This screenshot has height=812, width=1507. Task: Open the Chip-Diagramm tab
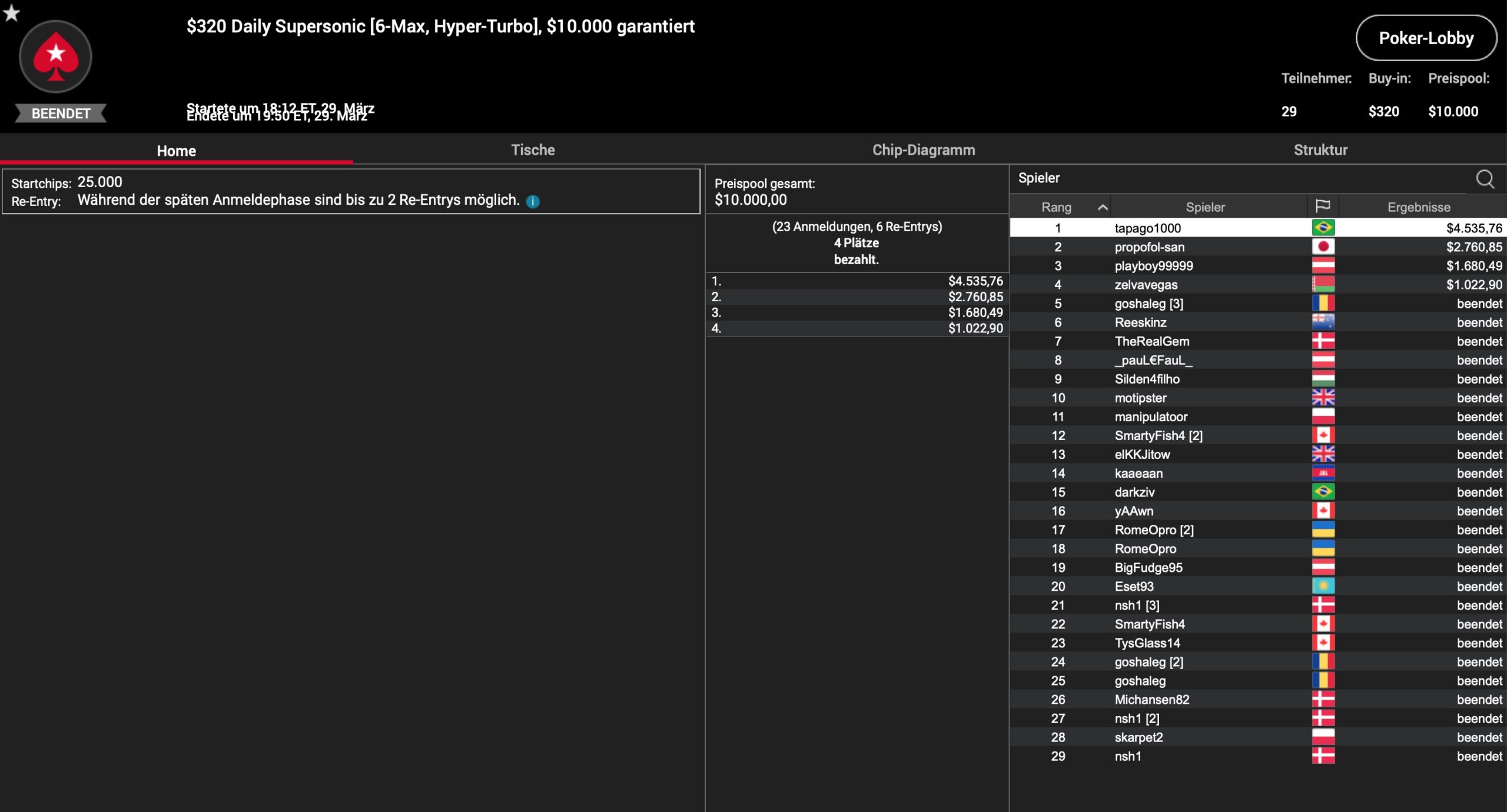point(923,150)
